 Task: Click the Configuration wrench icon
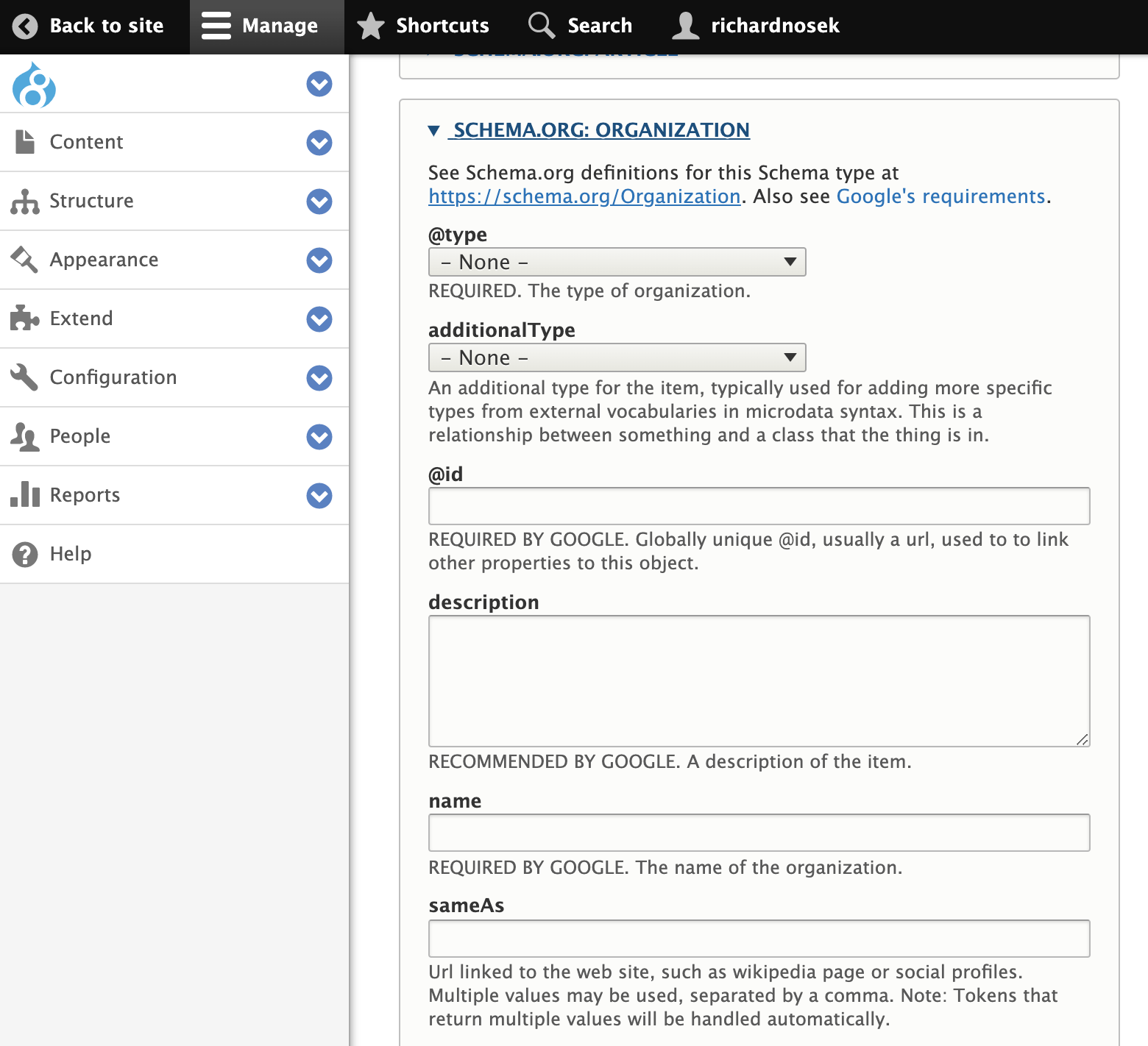tap(24, 377)
